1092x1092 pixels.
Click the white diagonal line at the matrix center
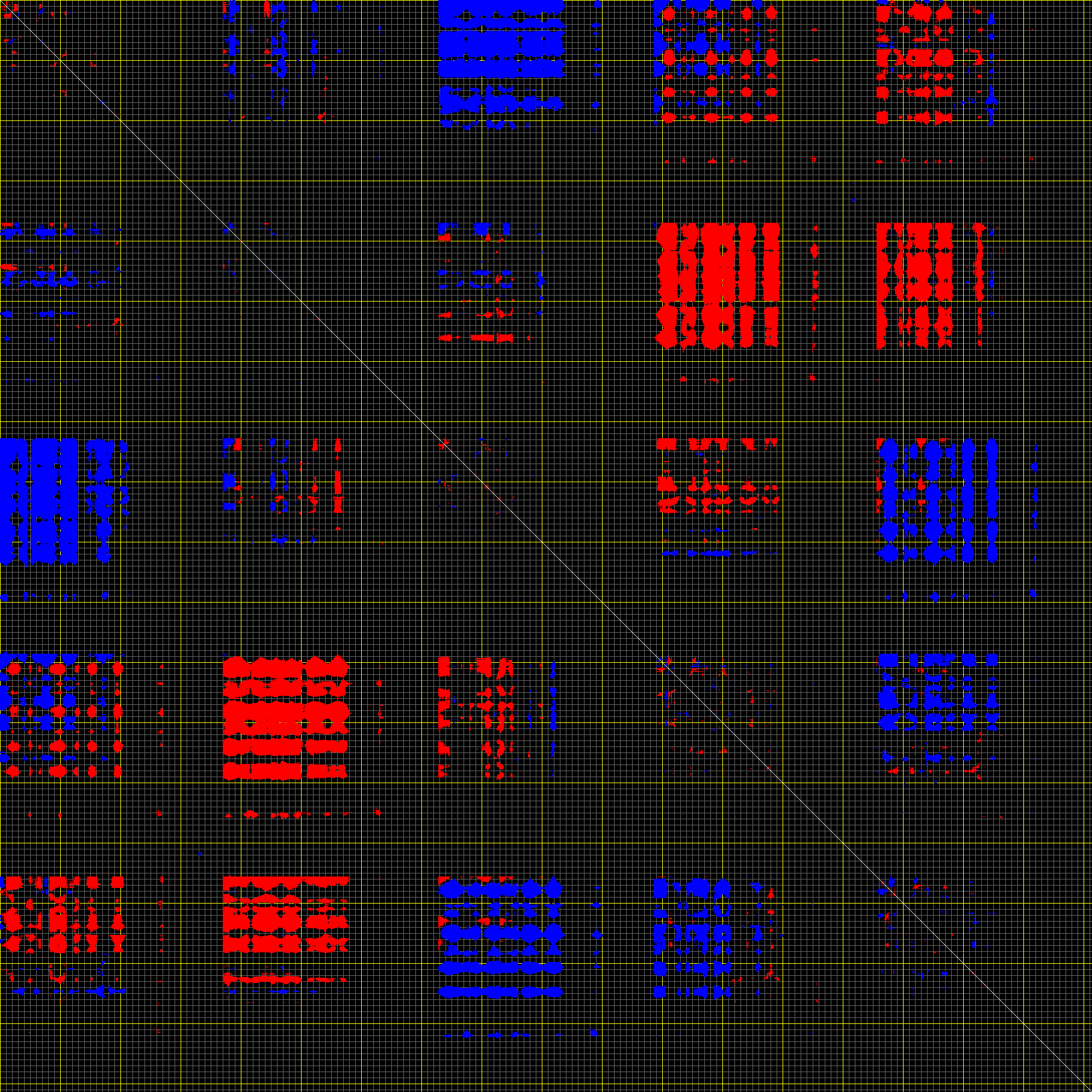(x=546, y=546)
